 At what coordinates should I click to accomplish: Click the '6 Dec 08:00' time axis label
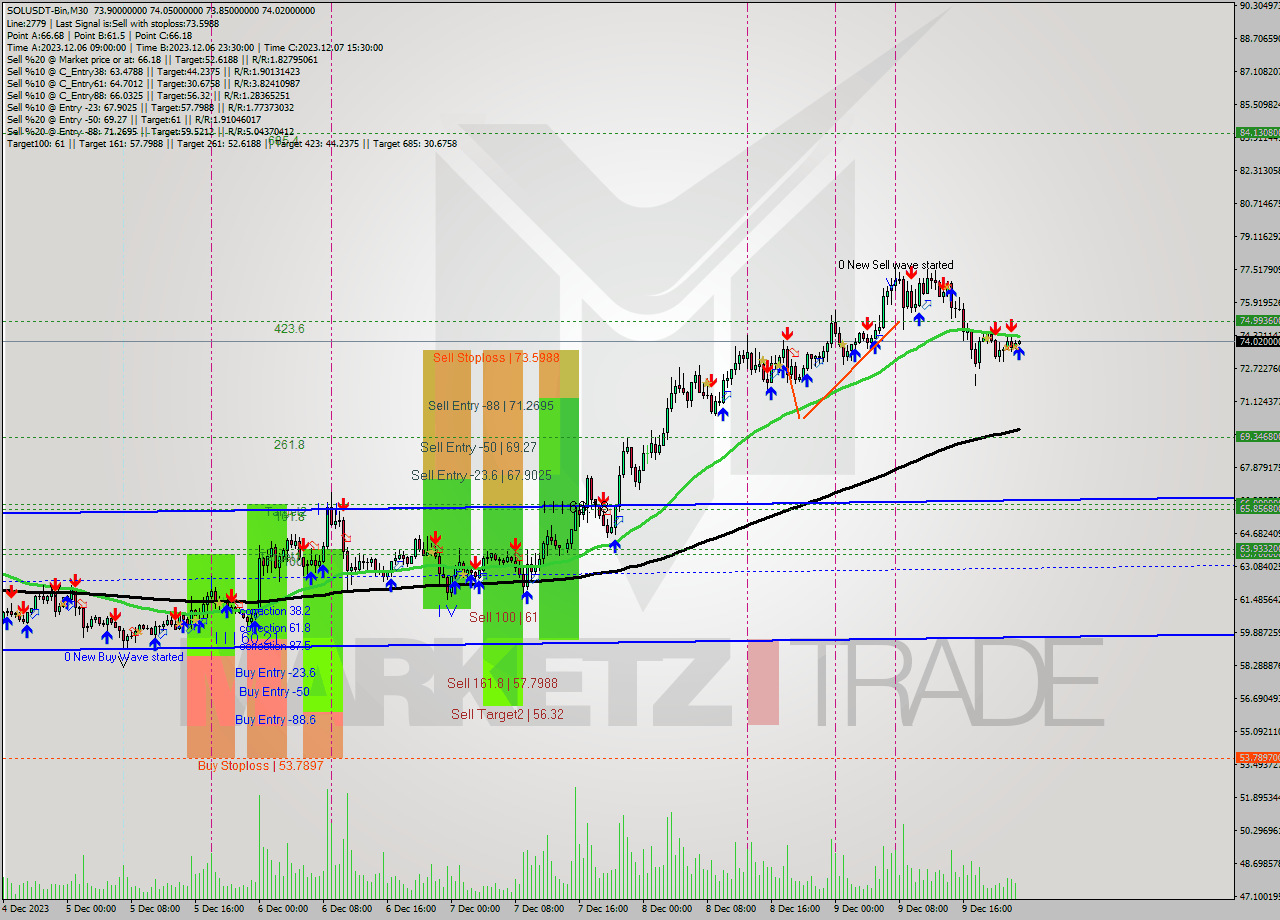(346, 909)
